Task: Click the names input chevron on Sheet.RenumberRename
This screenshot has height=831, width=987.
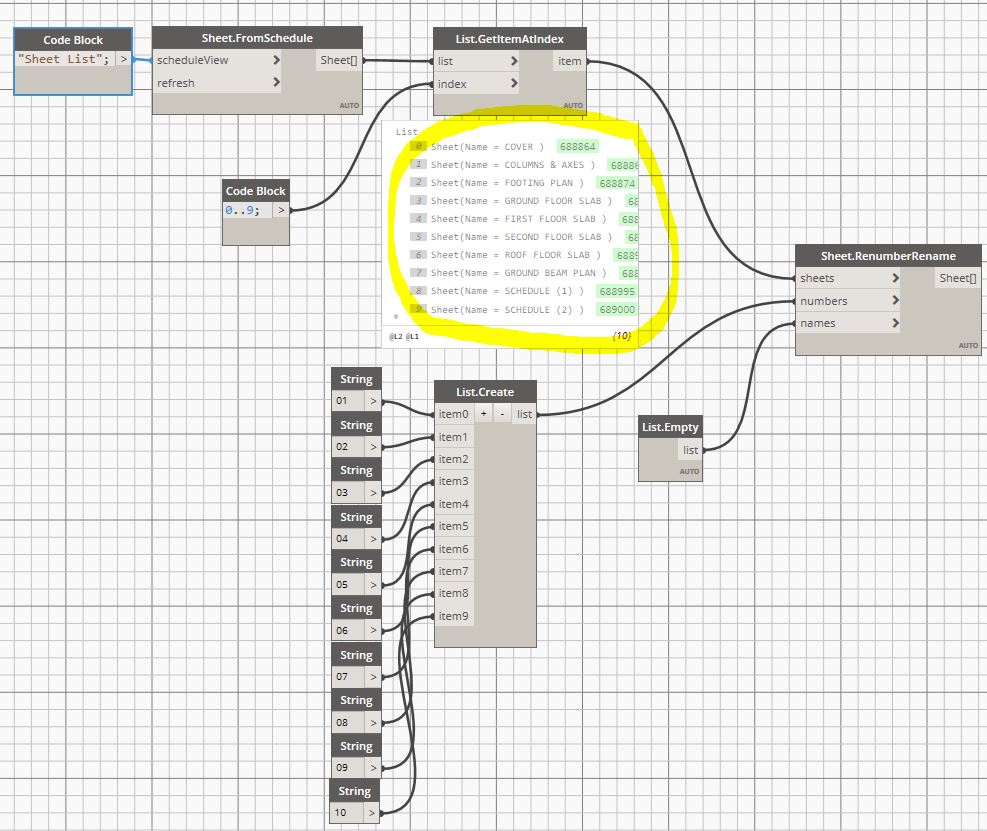Action: pyautogui.click(x=895, y=323)
